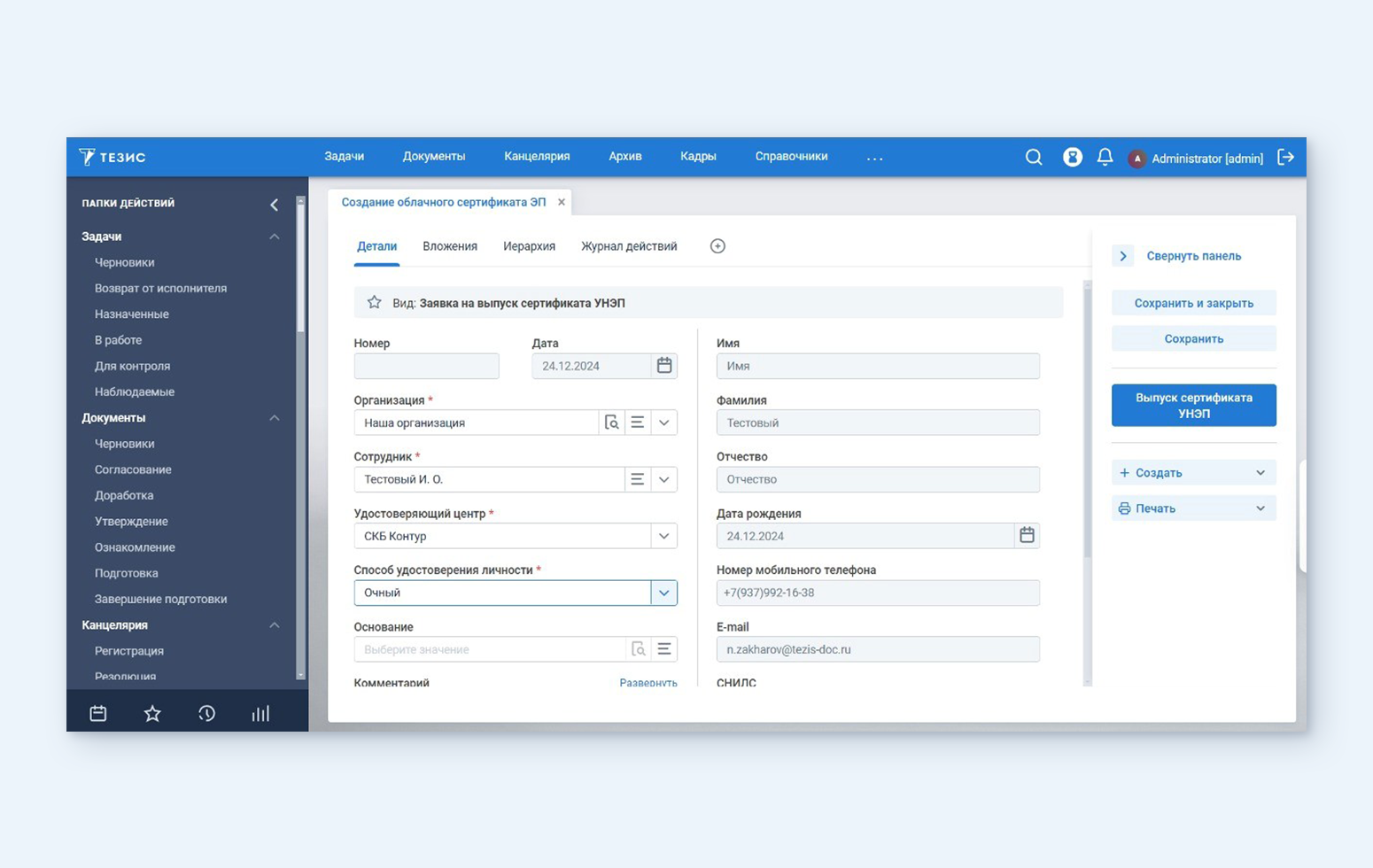Open the Архив top menu
The image size is (1373, 868).
[625, 157]
